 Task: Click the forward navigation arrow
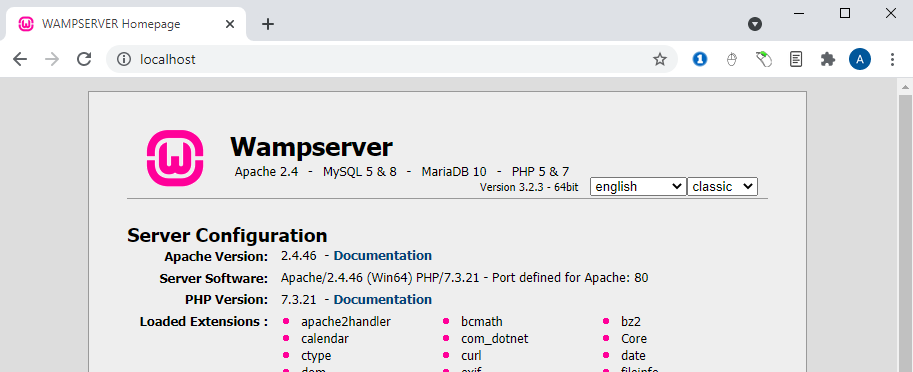(52, 59)
